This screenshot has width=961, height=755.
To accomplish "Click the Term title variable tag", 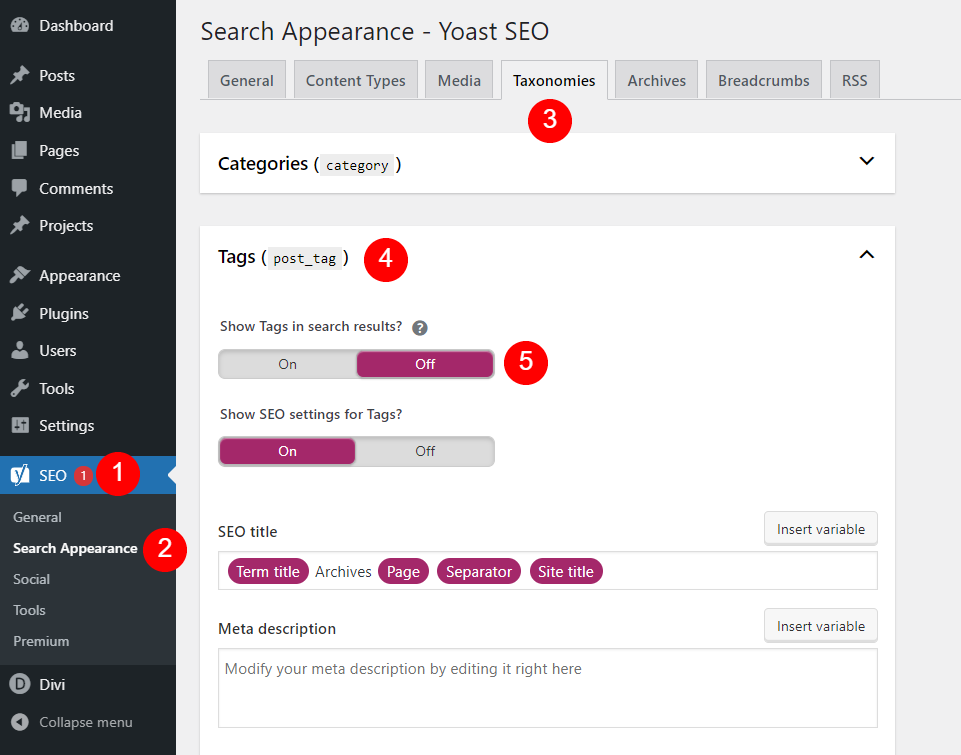I will tap(268, 571).
